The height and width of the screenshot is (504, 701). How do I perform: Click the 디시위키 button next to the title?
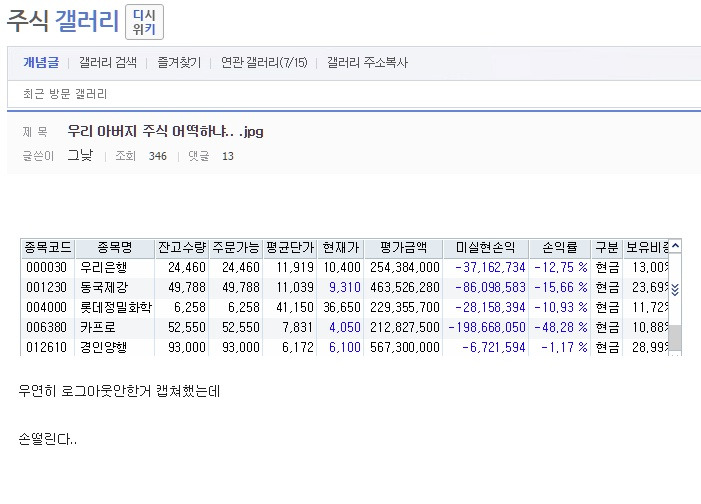tap(145, 22)
